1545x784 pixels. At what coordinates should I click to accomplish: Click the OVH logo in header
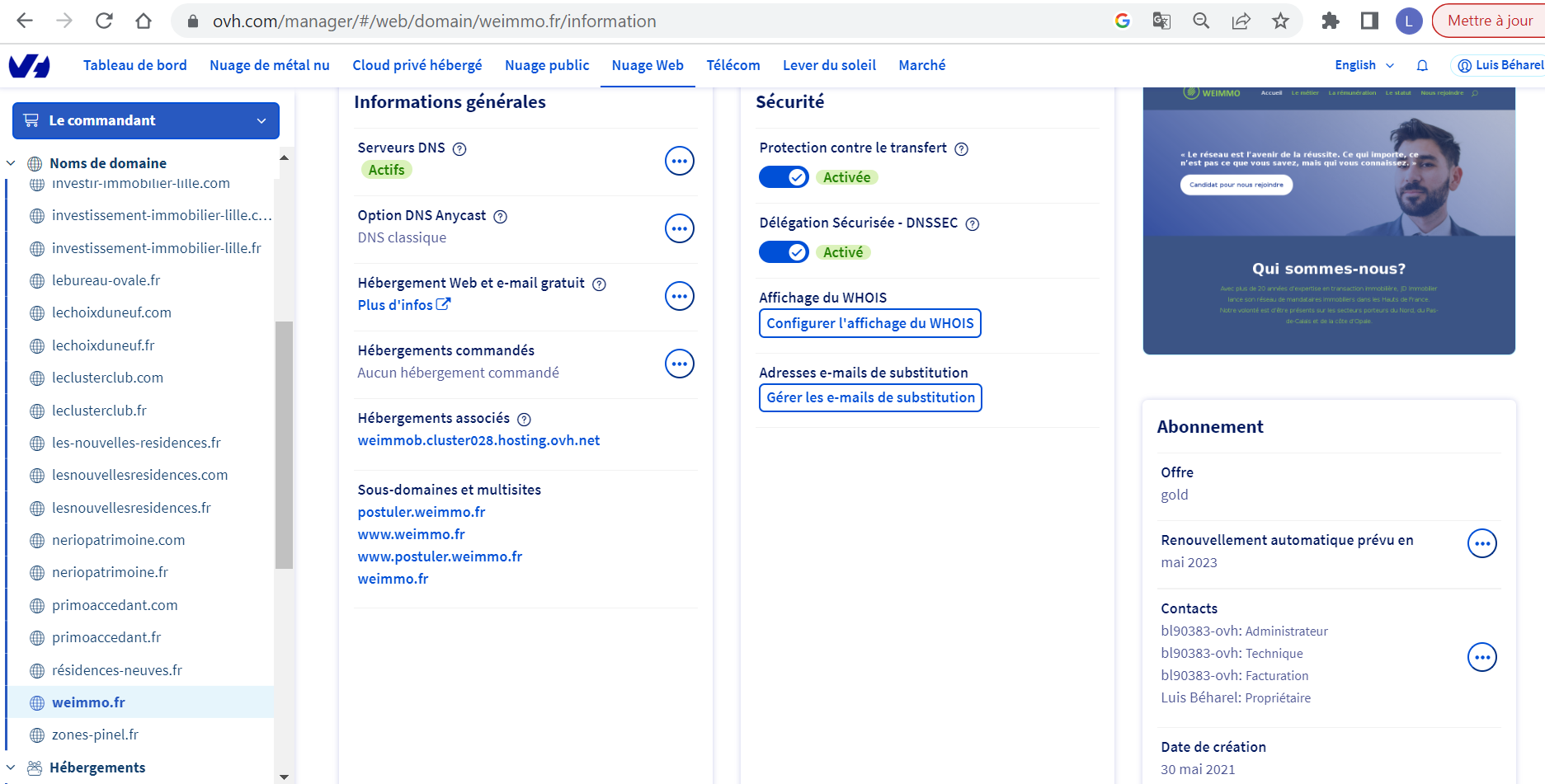click(x=30, y=66)
